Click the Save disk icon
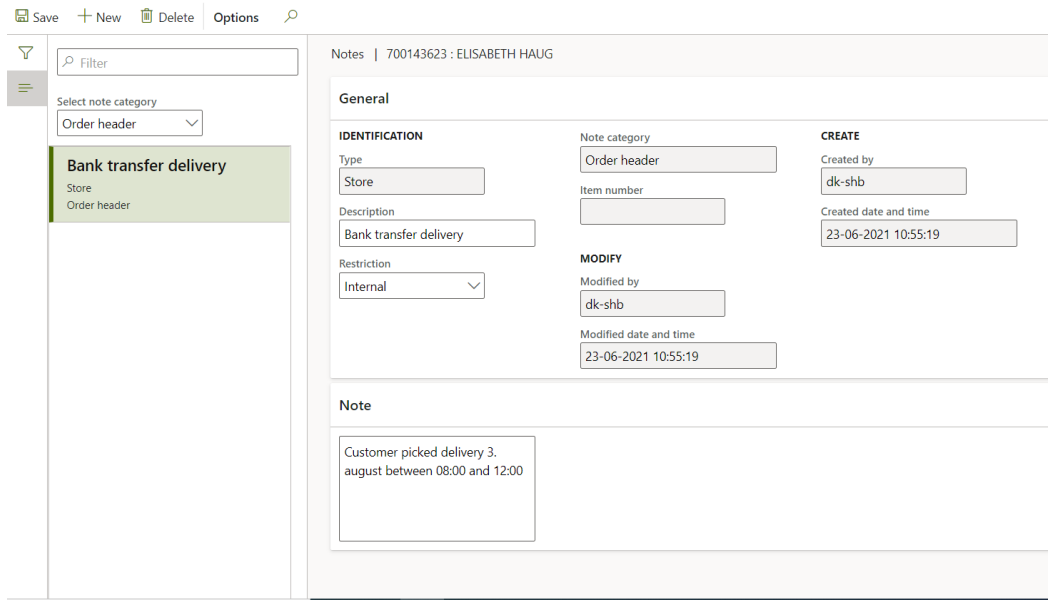Screen dimensions: 1051x601 point(21,17)
